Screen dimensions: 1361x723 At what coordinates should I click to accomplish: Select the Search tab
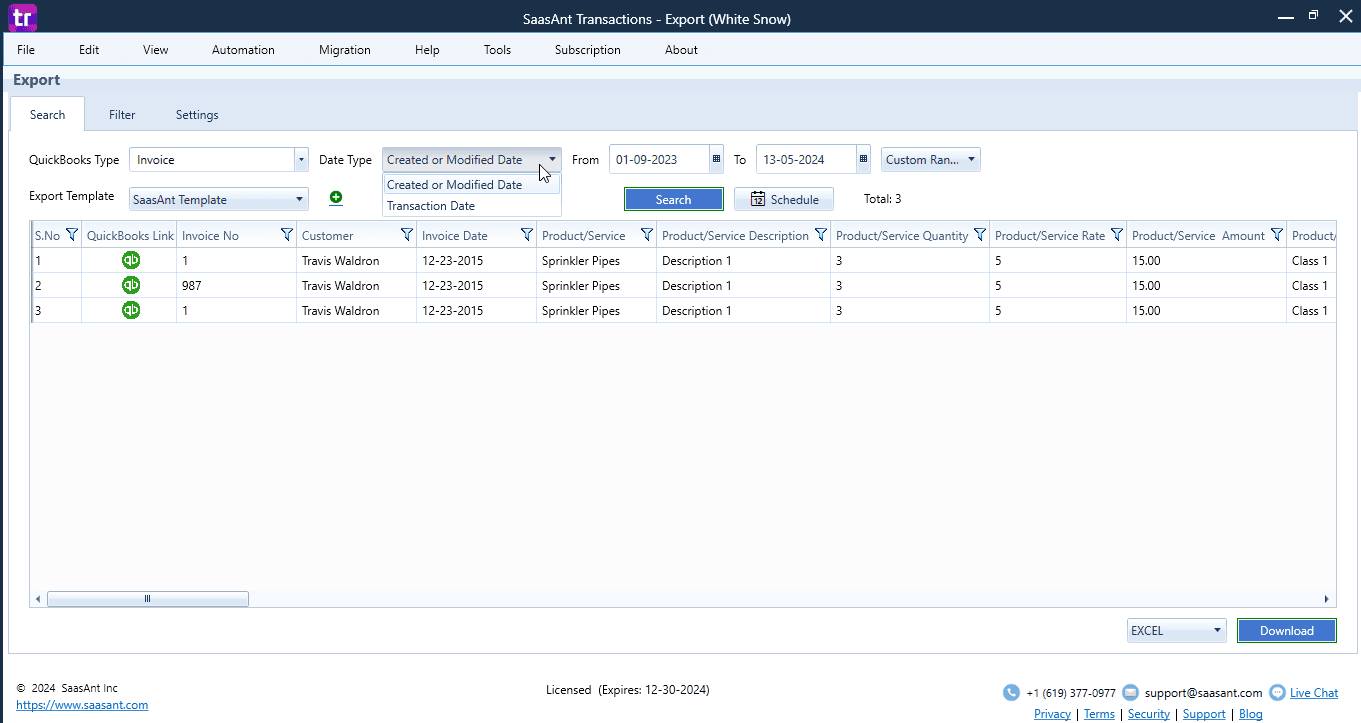tap(47, 114)
